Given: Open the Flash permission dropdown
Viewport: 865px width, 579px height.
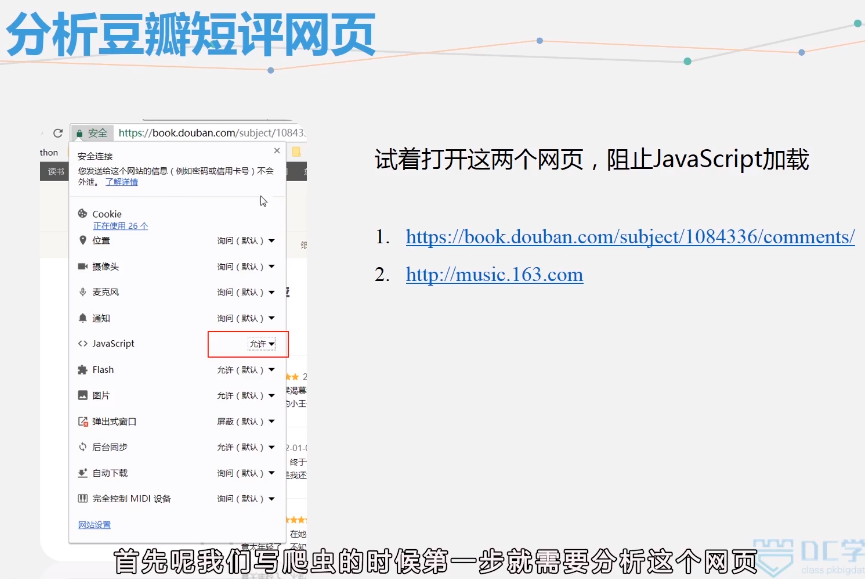Looking at the screenshot, I should coord(245,369).
